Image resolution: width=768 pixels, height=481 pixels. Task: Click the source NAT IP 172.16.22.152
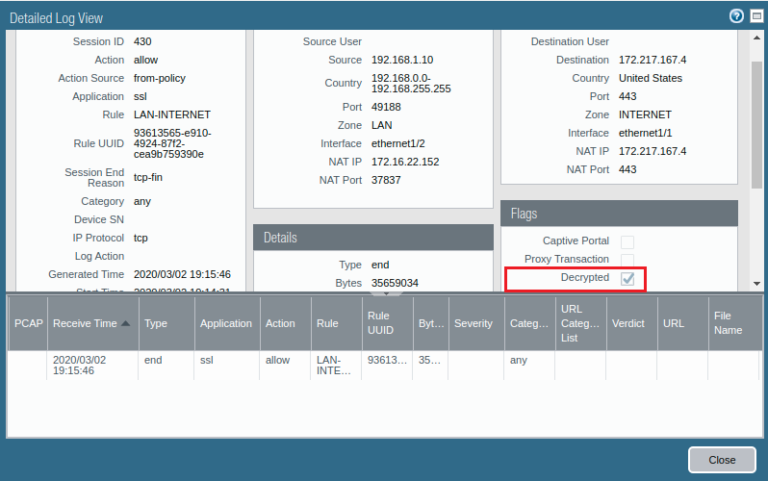click(x=405, y=162)
